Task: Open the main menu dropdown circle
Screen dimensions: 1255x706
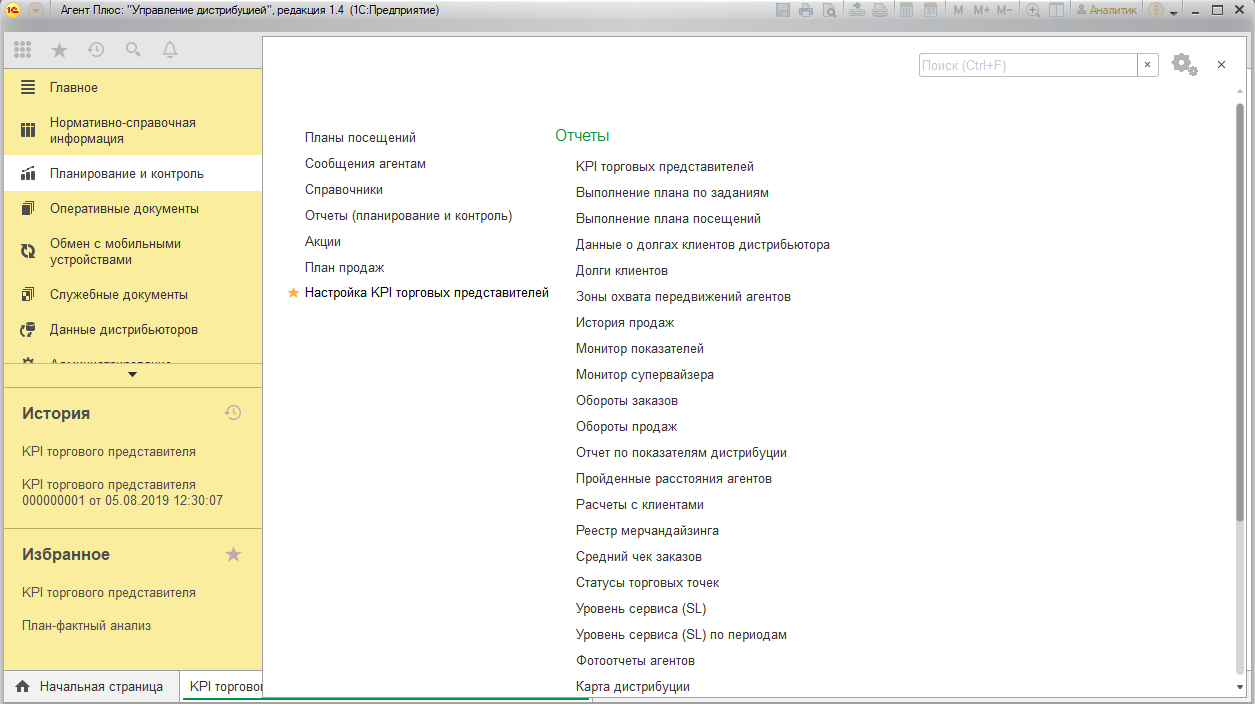Action: point(35,10)
